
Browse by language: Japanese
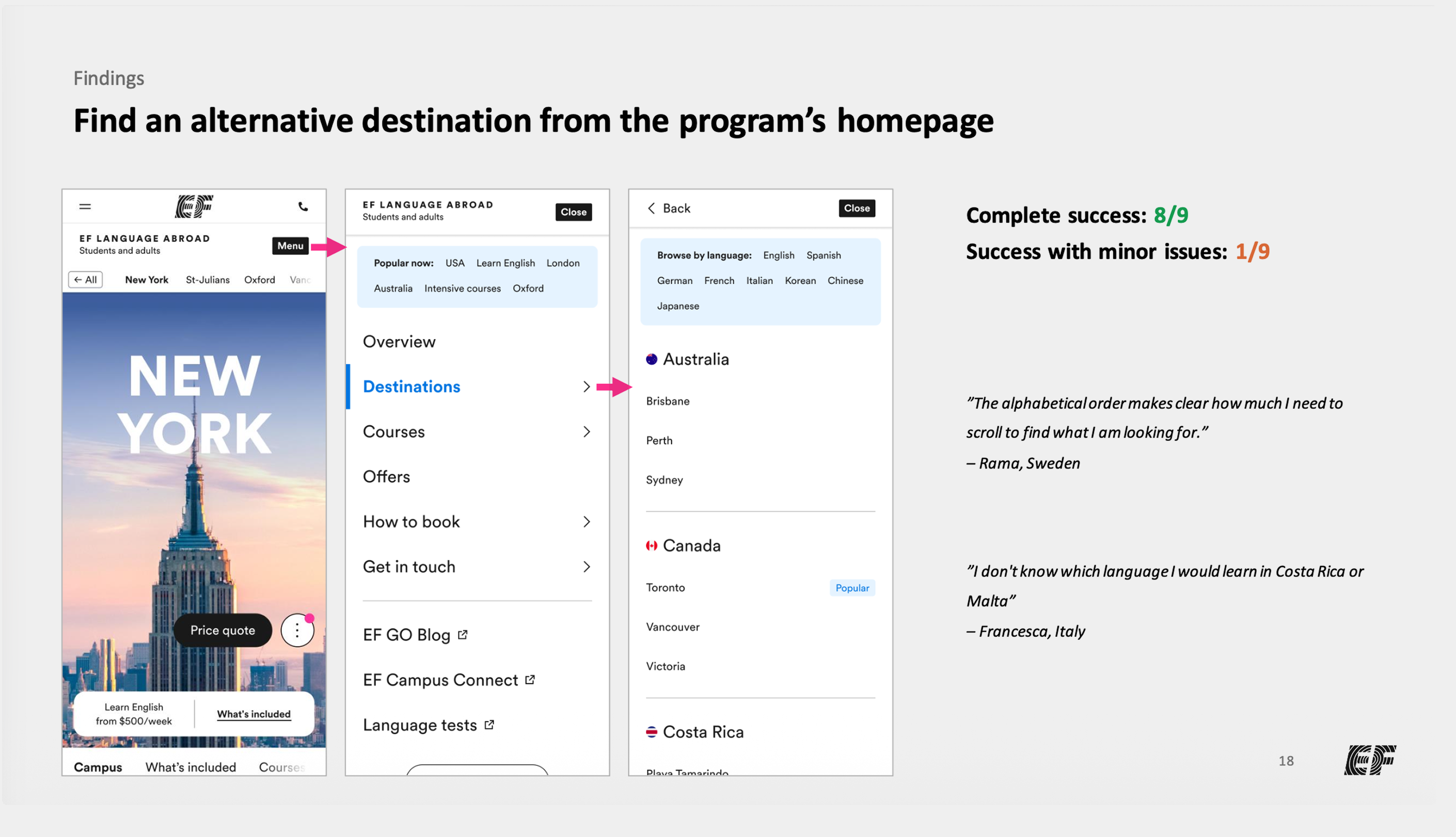678,306
